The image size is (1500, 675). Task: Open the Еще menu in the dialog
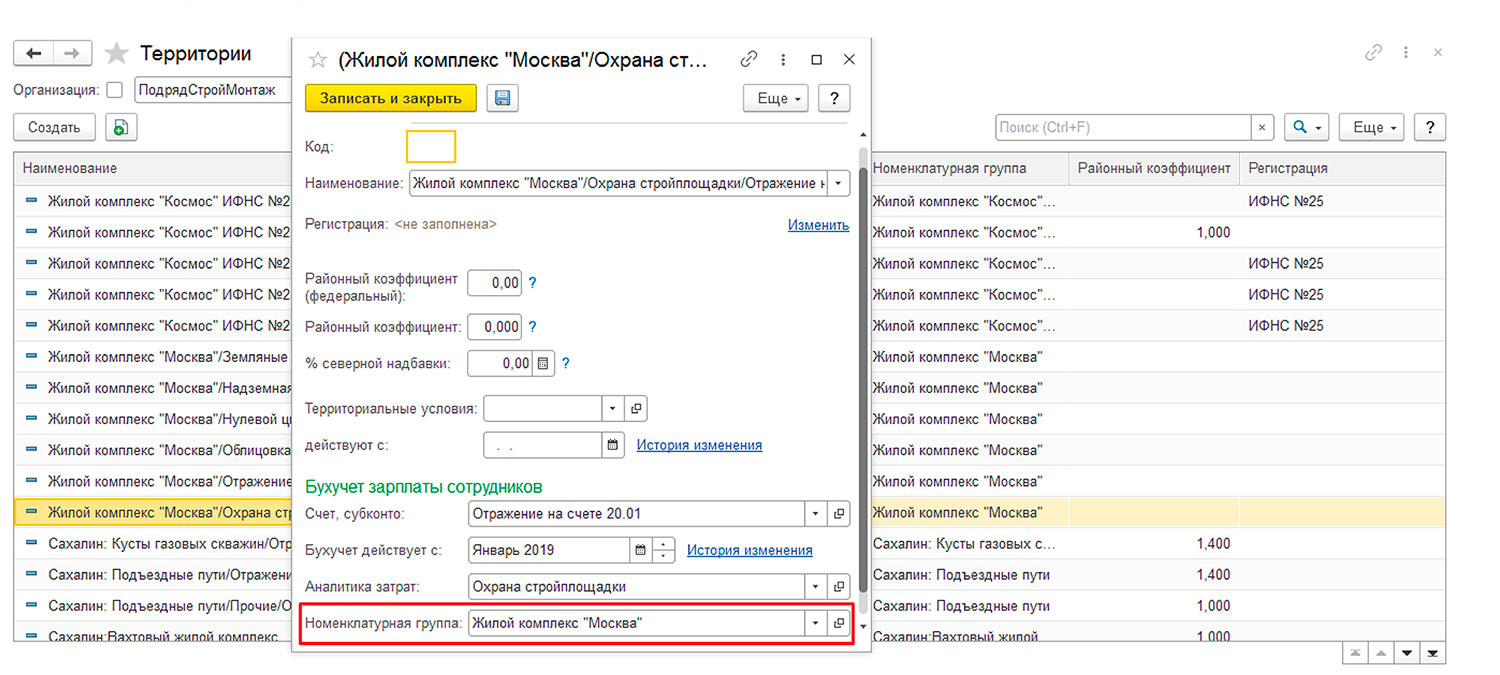(x=775, y=99)
